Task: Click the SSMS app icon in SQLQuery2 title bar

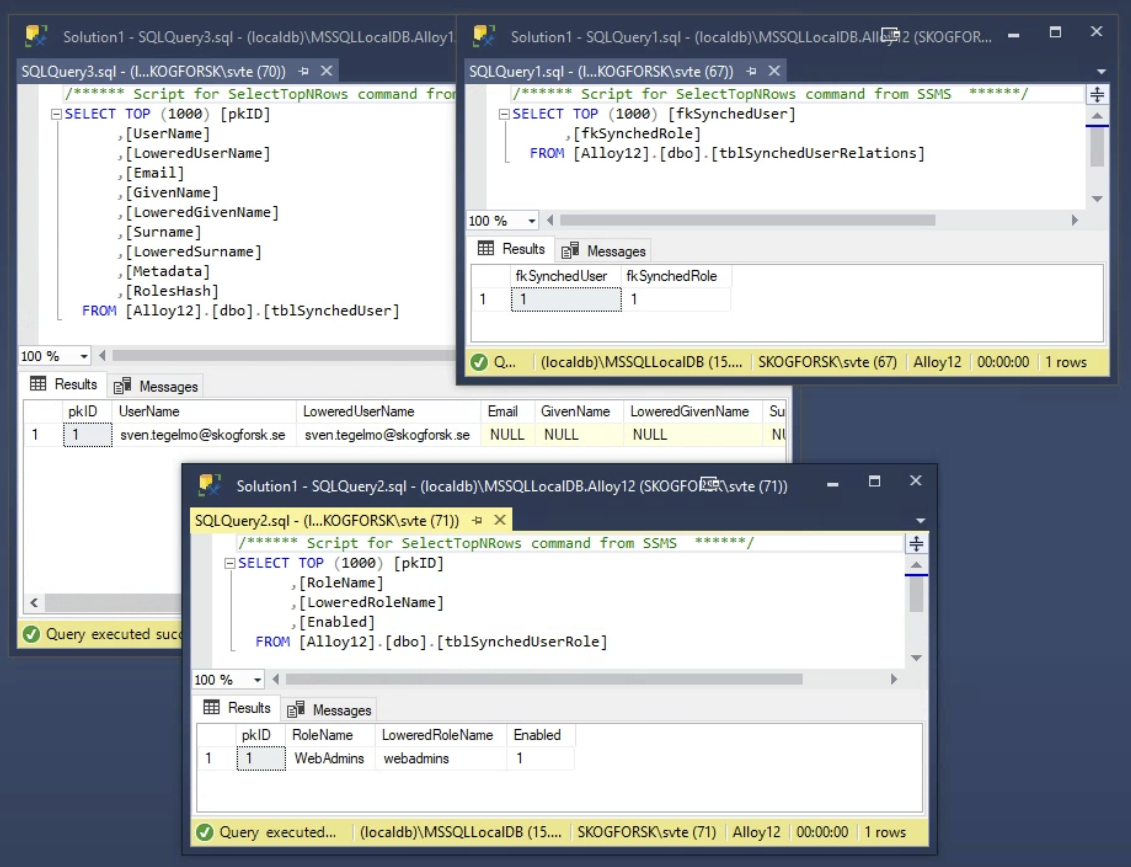Action: pos(209,486)
